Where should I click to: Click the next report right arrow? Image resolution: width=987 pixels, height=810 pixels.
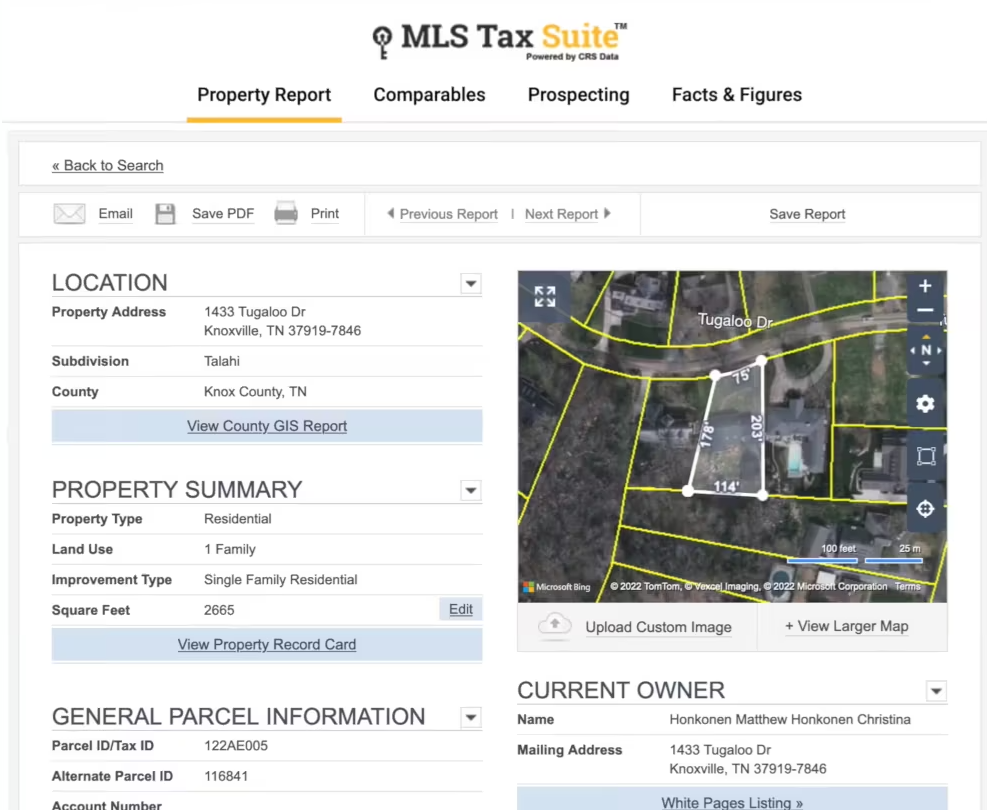point(607,213)
